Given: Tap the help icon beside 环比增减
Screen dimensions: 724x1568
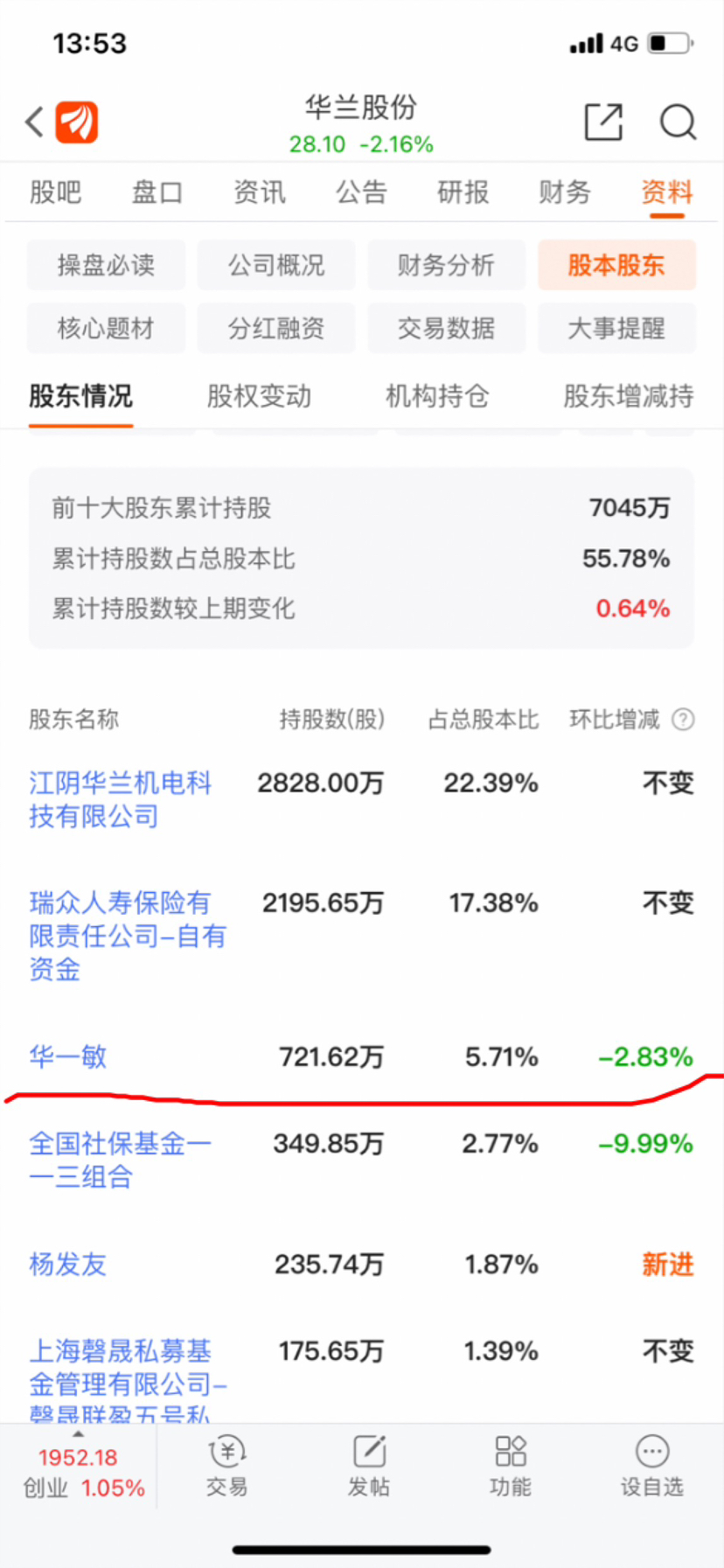Looking at the screenshot, I should point(683,720).
